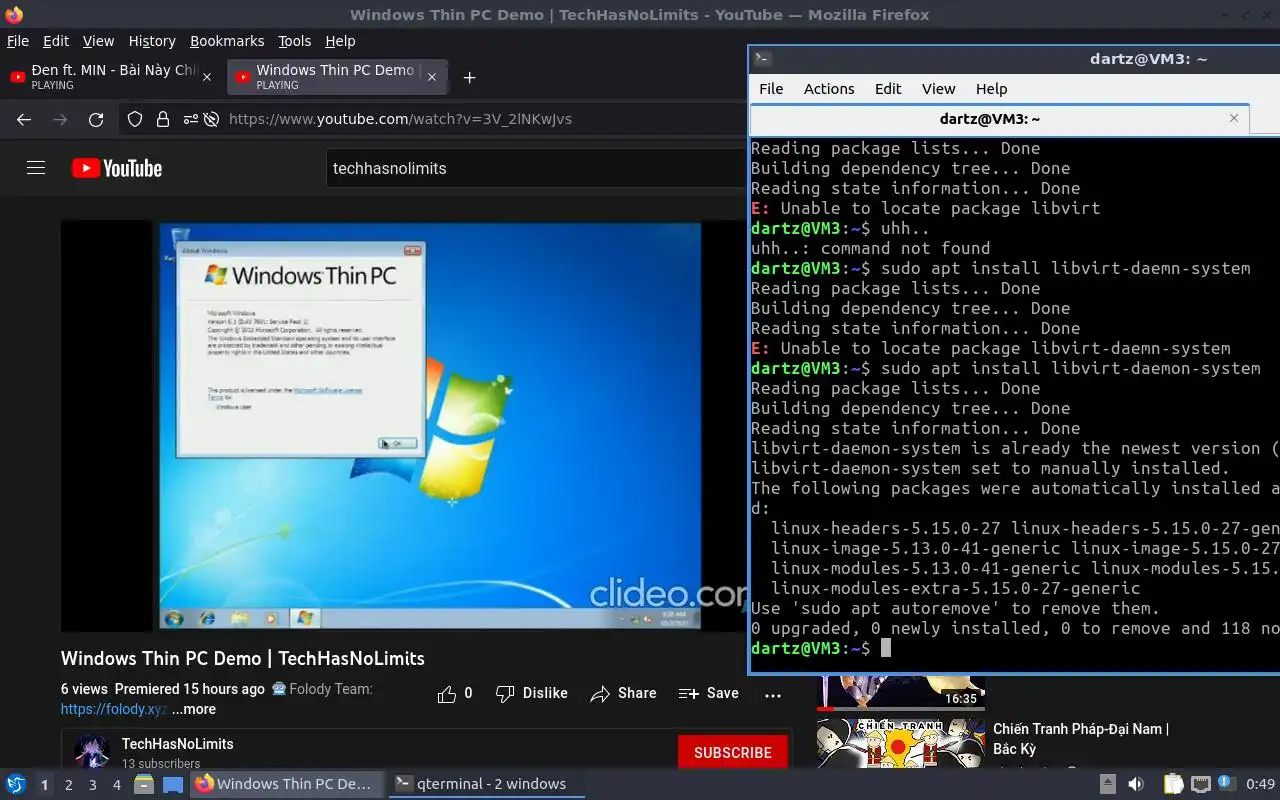The width and height of the screenshot is (1280, 800).
Task: Subscribe to TechHasNoLimits channel
Action: [733, 752]
